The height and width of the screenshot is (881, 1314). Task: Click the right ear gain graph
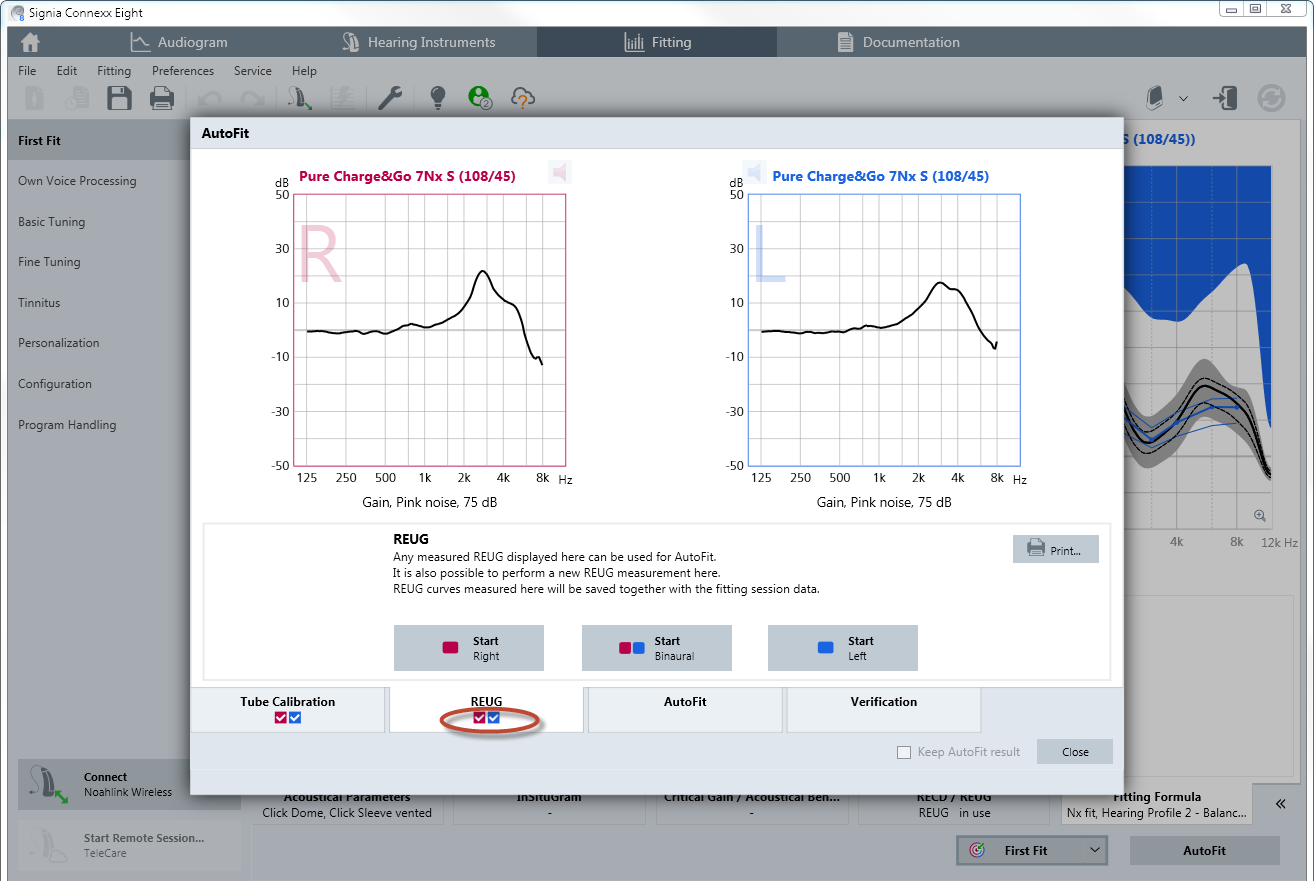tap(430, 330)
